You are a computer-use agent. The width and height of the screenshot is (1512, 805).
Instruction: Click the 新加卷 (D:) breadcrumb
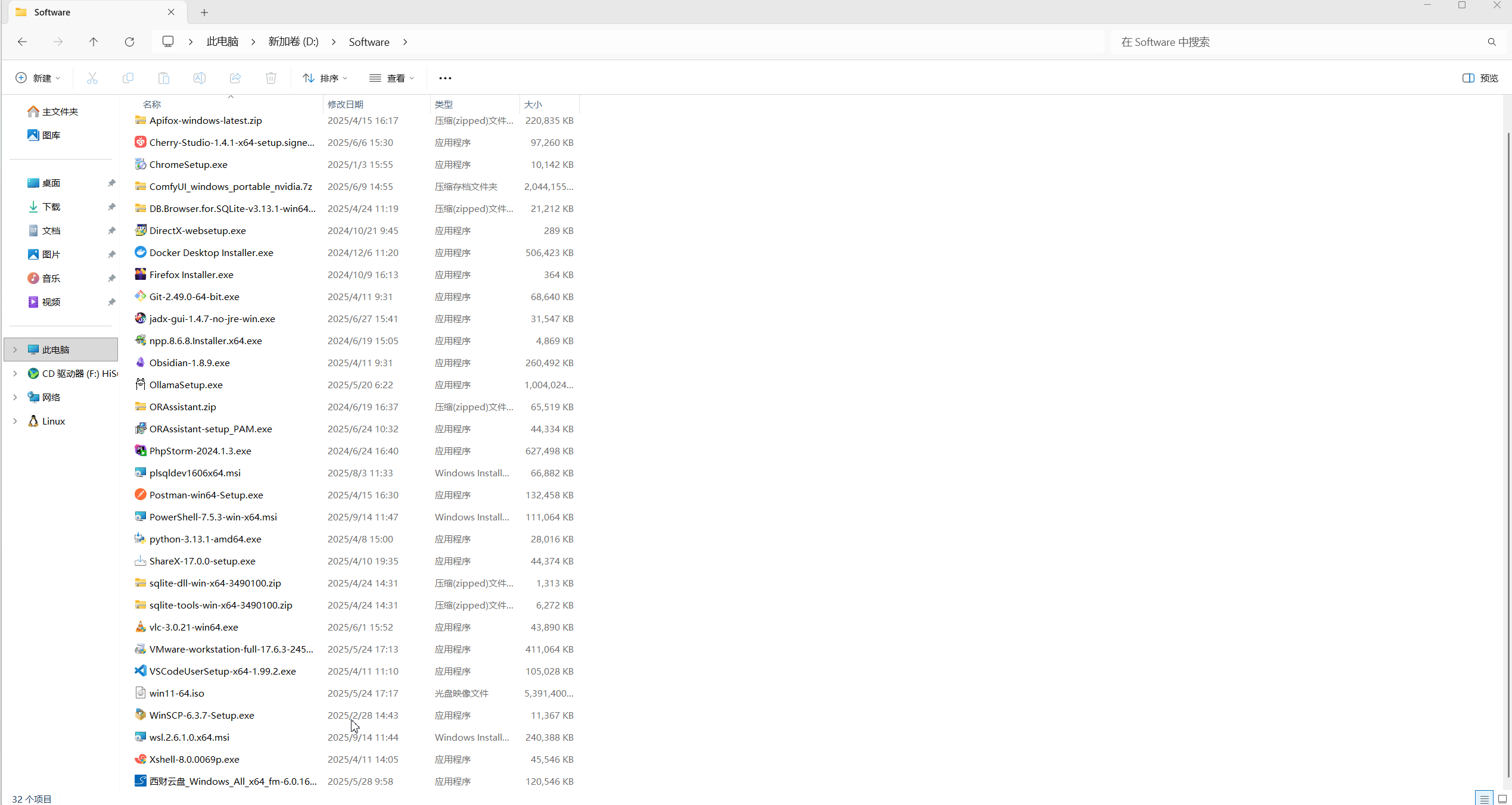tap(293, 42)
